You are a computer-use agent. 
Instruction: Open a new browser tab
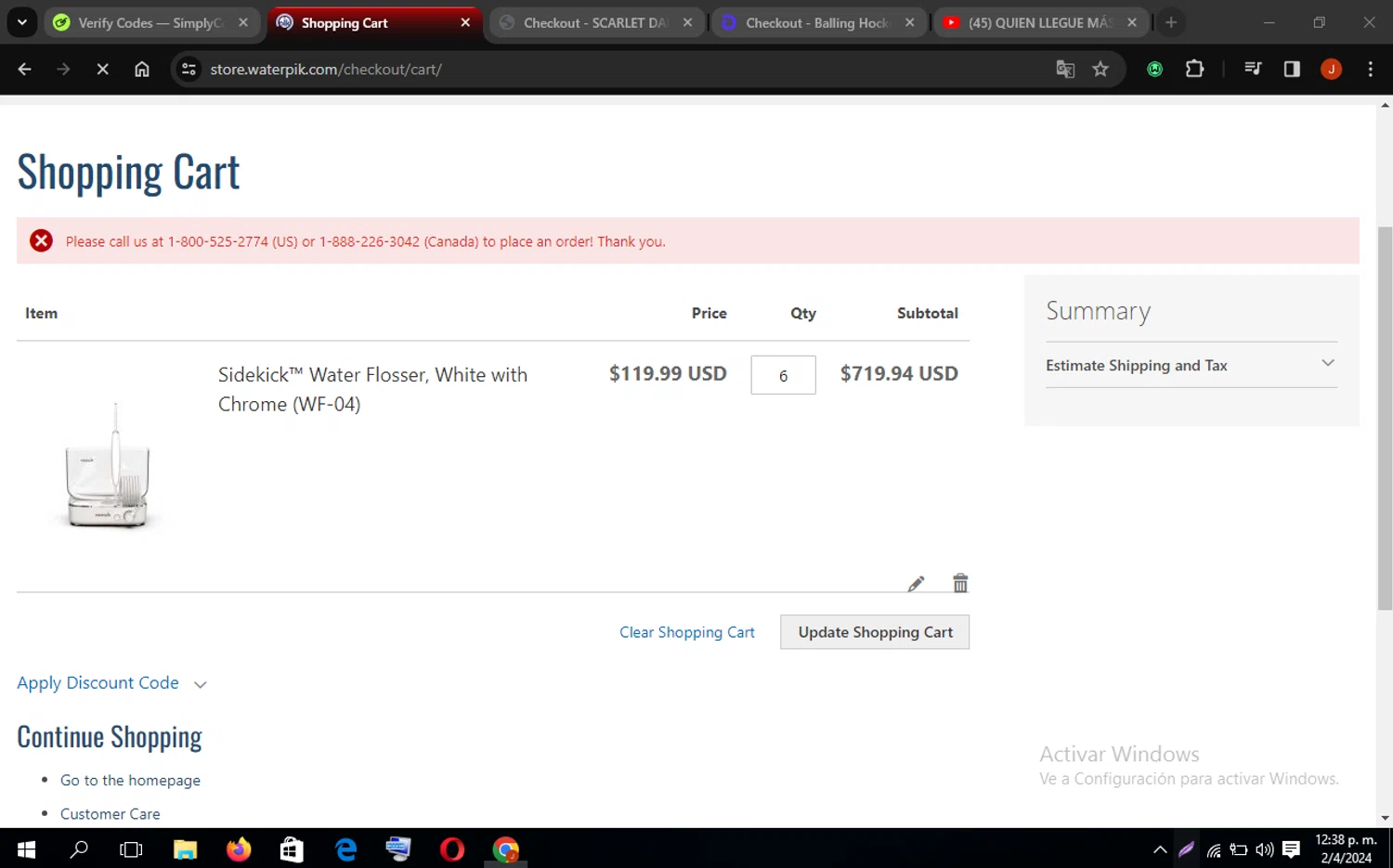tap(1171, 22)
